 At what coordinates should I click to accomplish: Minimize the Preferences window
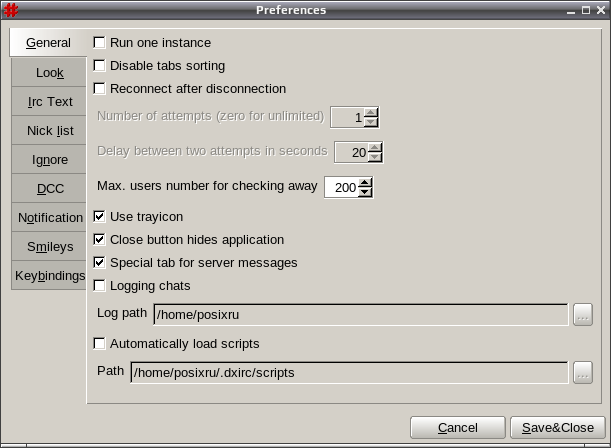tap(571, 11)
